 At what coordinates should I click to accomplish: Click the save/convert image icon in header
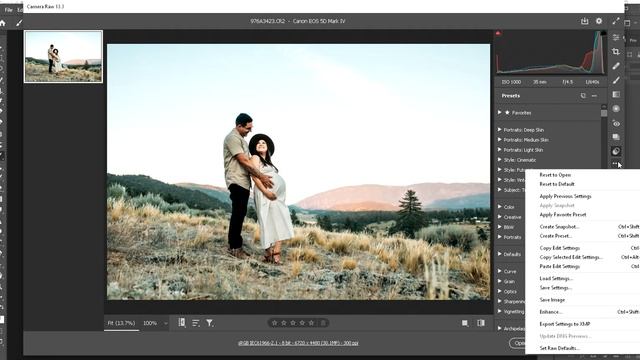(x=584, y=21)
